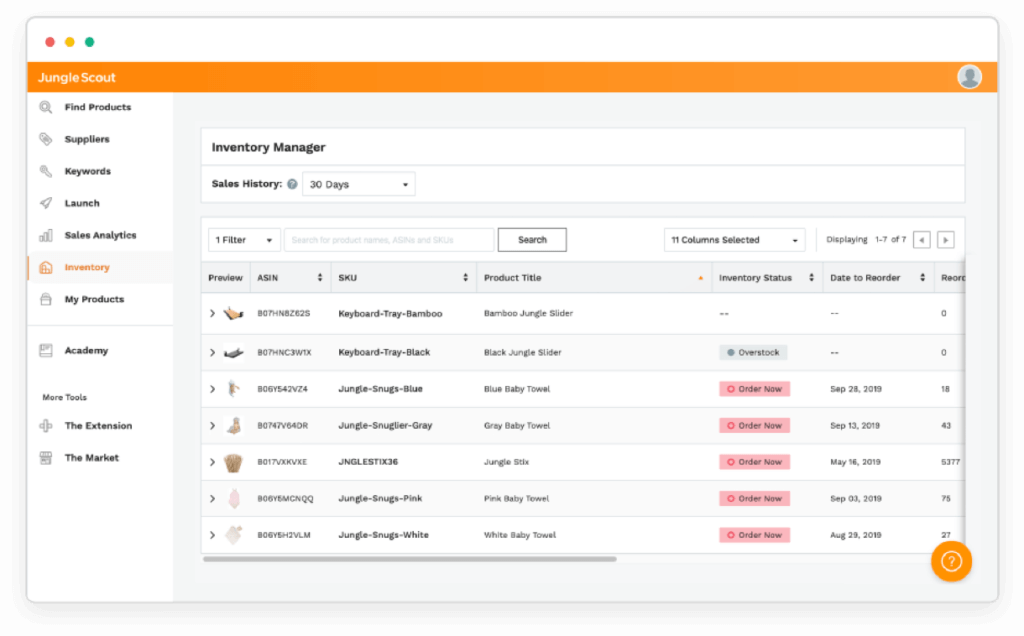Click the Gray Baby Towel thumbnail
Viewport: 1024px width, 636px height.
point(234,426)
